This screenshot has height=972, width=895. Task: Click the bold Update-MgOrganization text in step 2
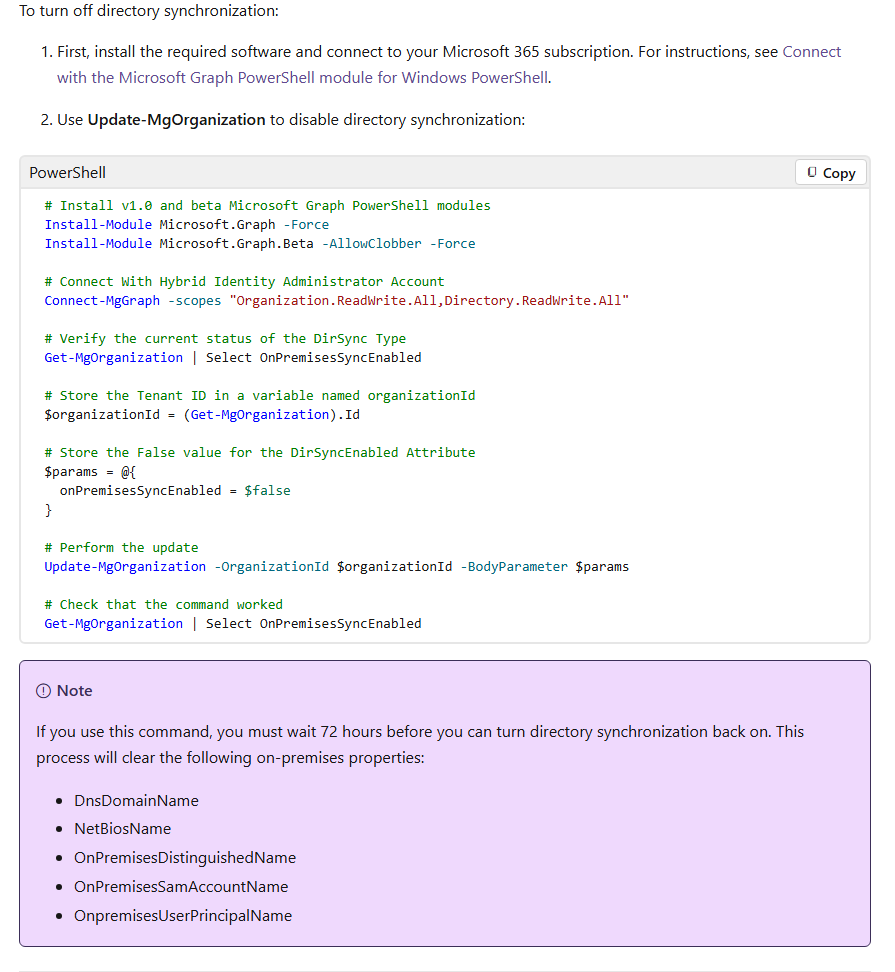pos(177,120)
